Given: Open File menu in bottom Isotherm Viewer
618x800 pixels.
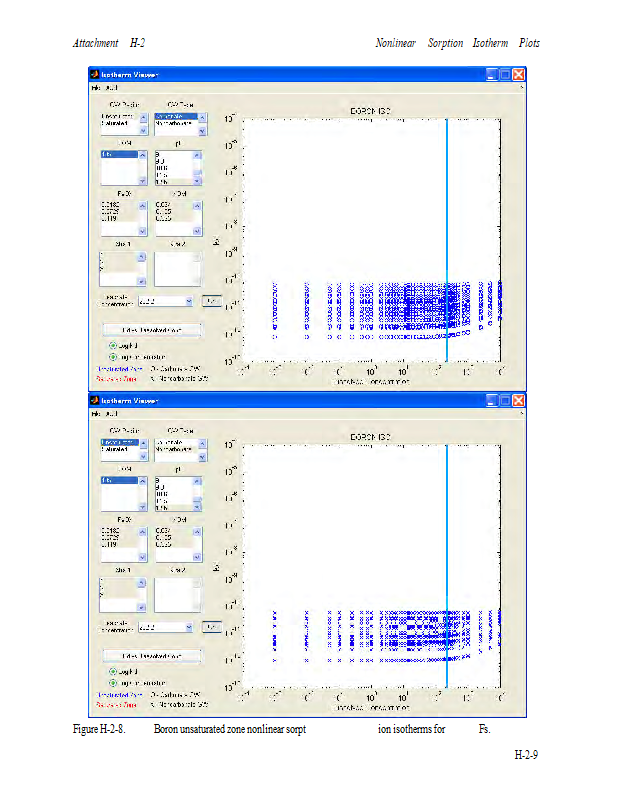Looking at the screenshot, I should [96, 413].
